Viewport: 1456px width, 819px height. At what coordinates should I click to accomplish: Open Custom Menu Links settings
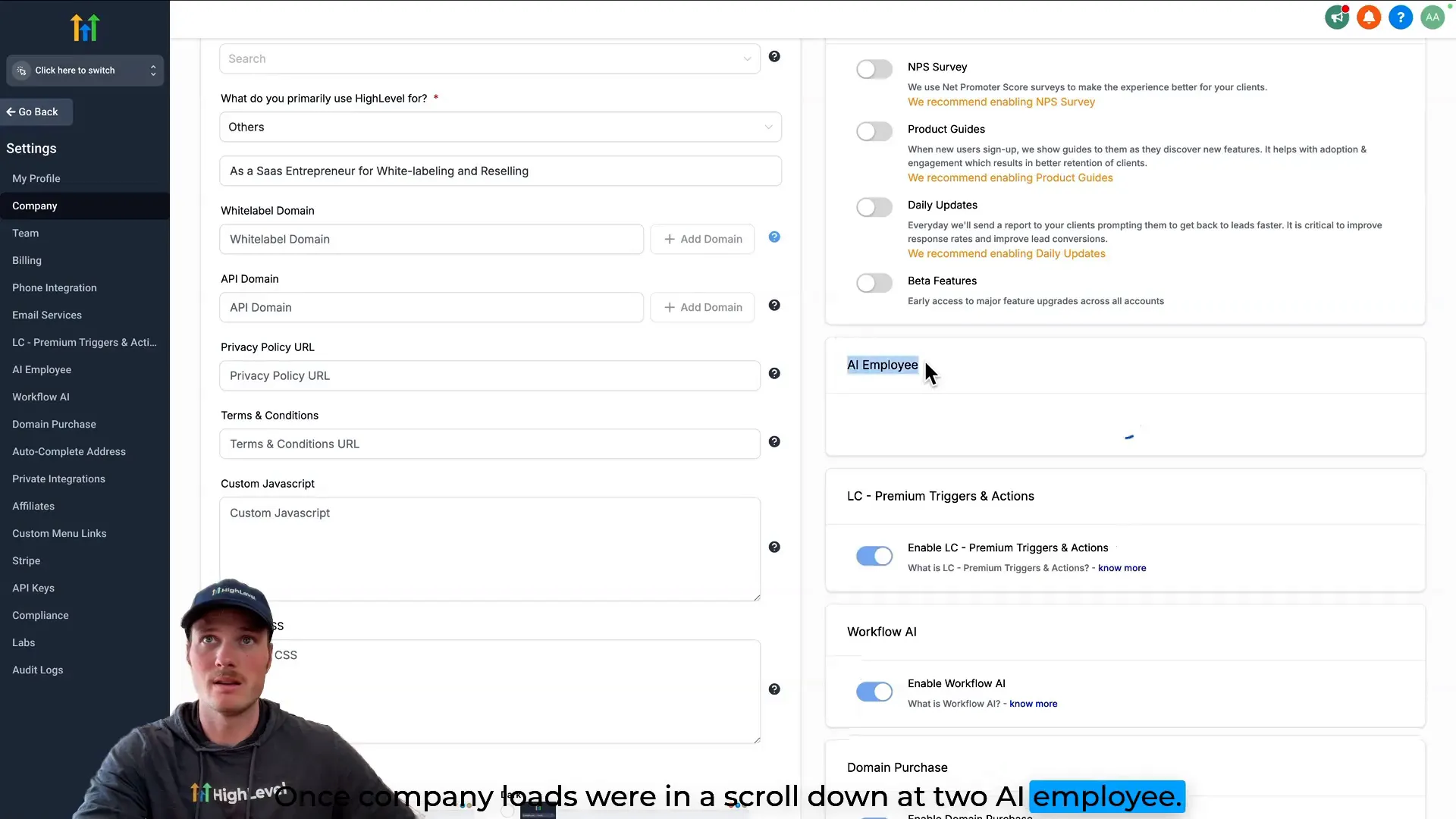[59, 533]
